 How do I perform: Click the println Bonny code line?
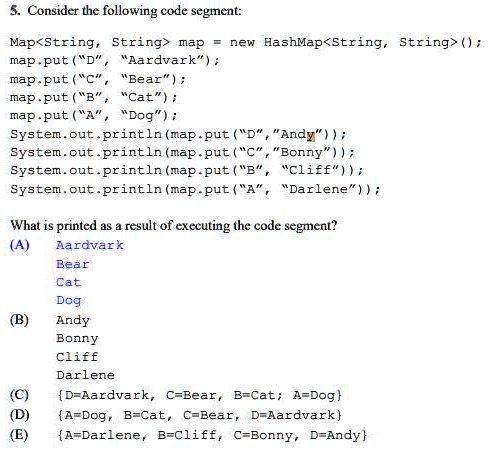tap(182, 152)
